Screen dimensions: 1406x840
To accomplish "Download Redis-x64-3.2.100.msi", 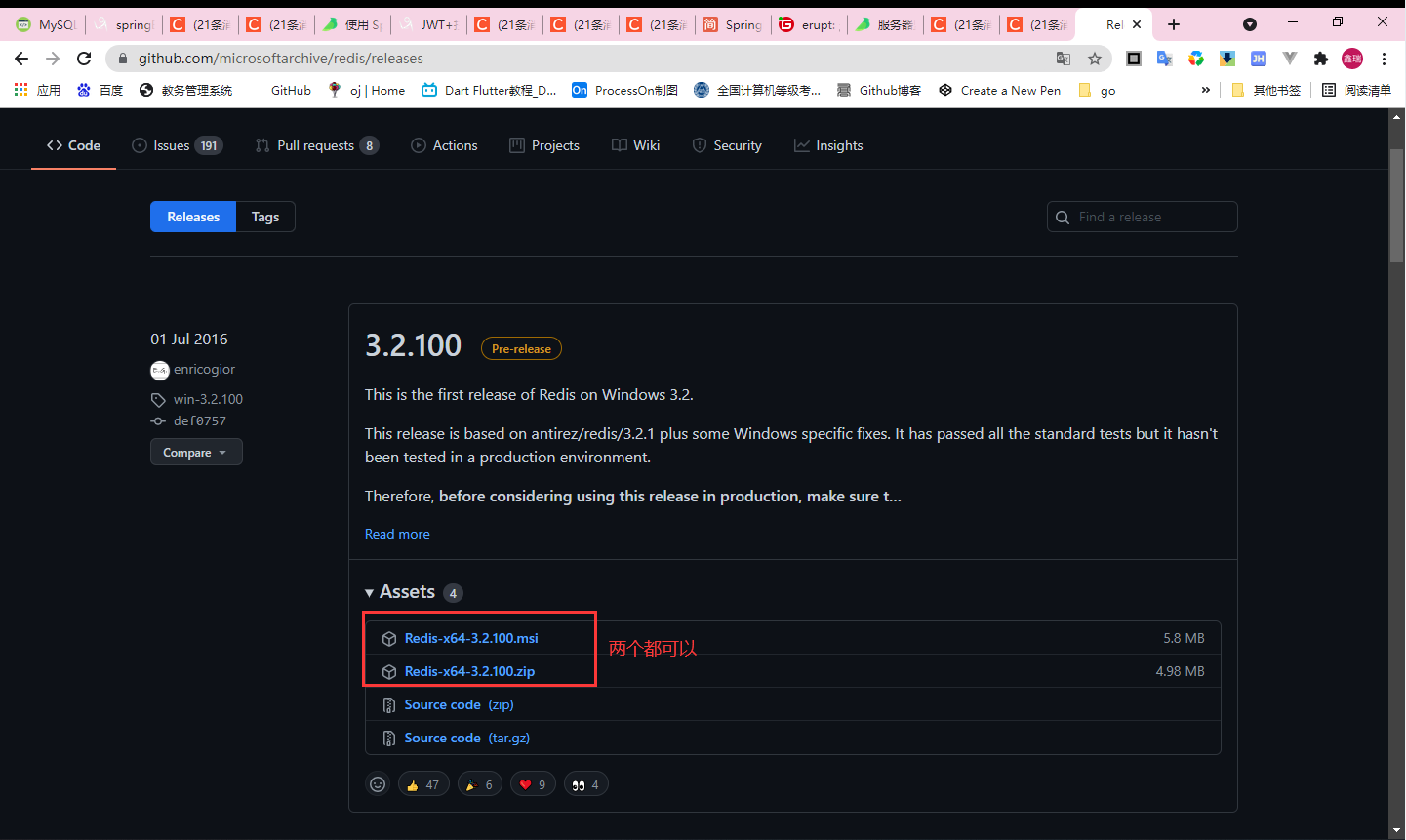I will 471,638.
